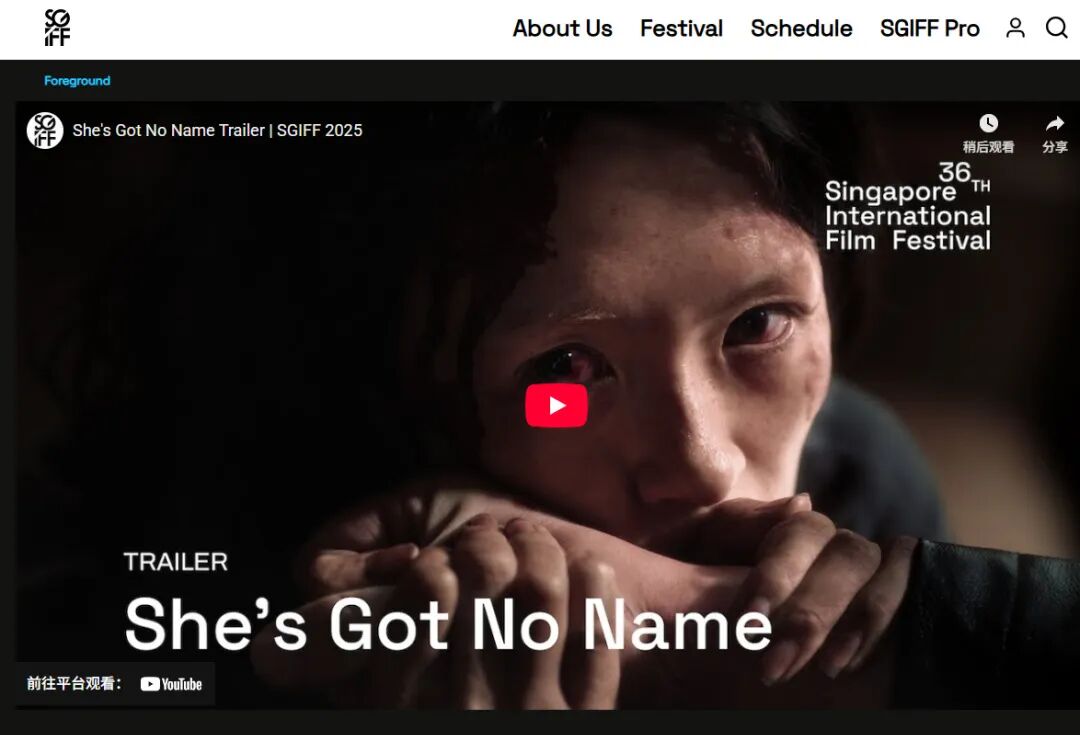
Task: Follow the Foreground category link
Action: (77, 81)
